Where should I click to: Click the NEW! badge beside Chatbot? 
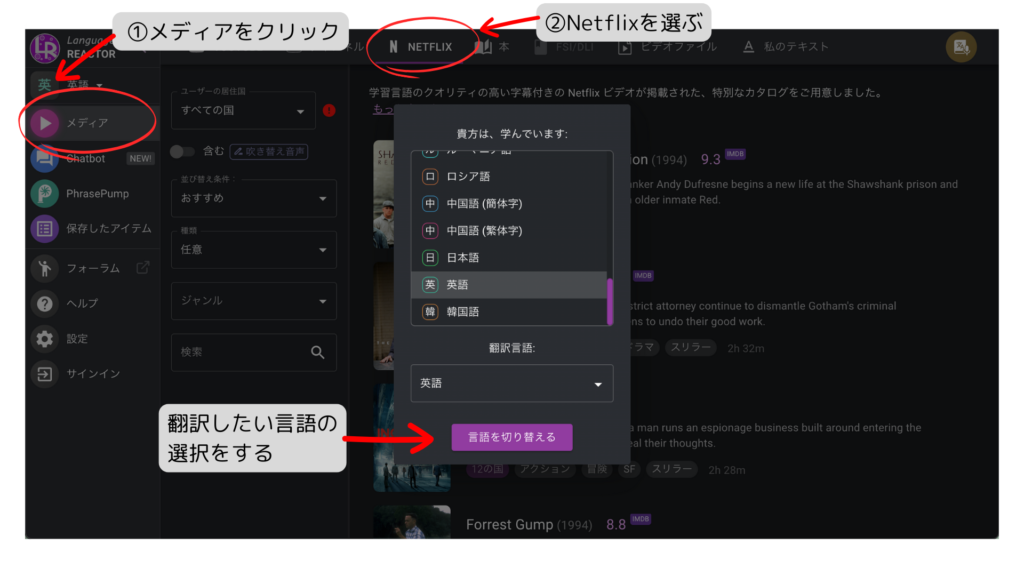point(140,159)
